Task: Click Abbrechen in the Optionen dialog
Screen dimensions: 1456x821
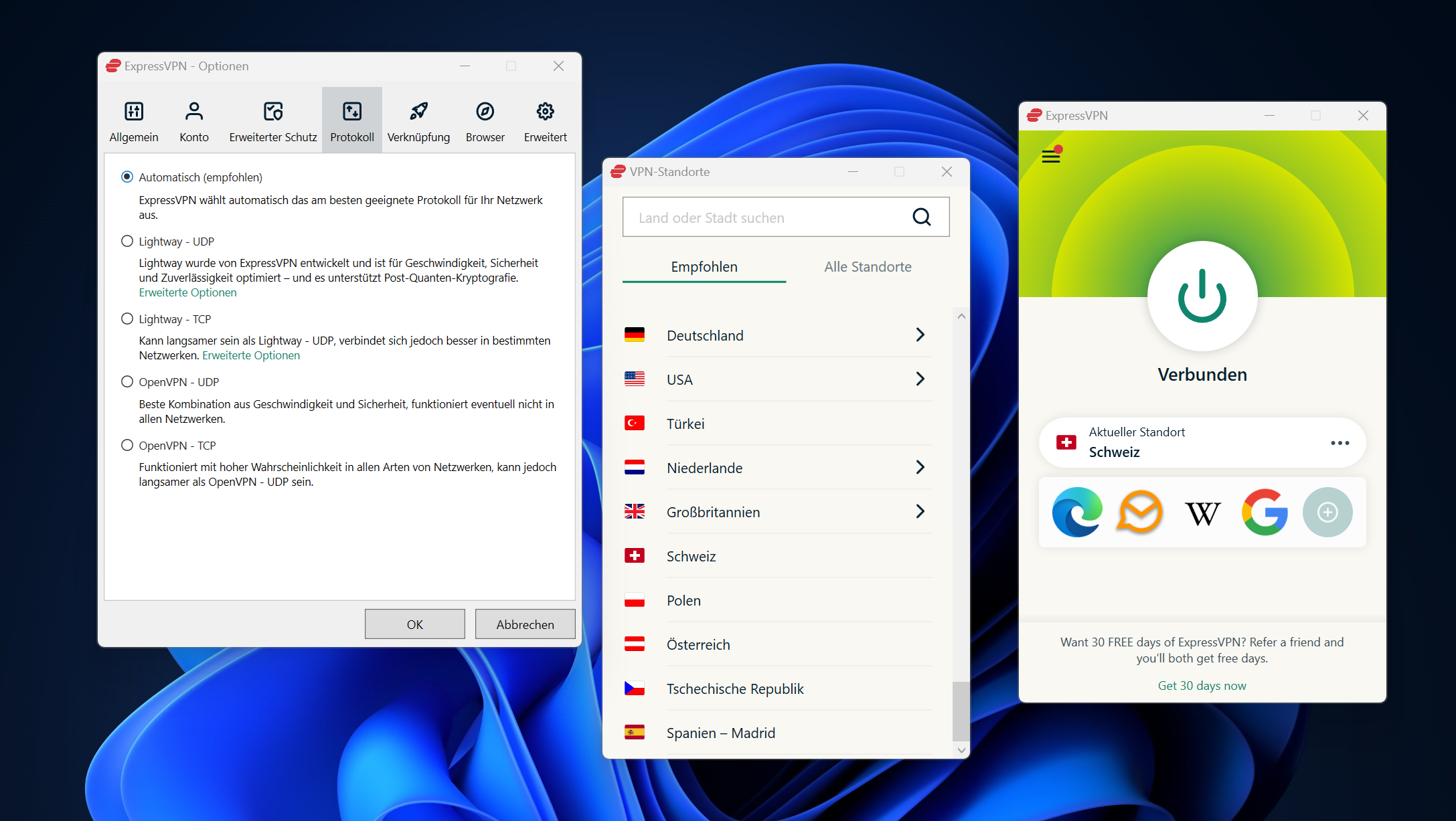Action: [525, 624]
